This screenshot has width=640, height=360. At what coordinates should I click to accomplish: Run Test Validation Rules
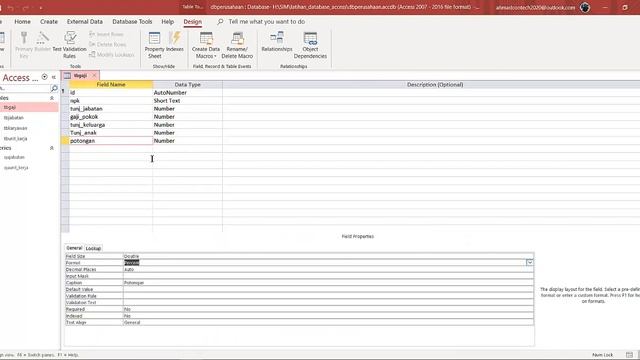[x=69, y=44]
